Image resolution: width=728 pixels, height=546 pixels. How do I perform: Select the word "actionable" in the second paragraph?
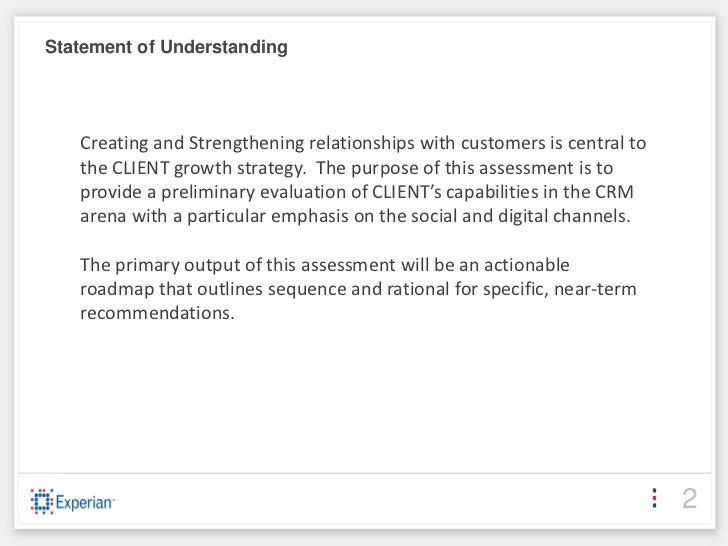(x=526, y=265)
